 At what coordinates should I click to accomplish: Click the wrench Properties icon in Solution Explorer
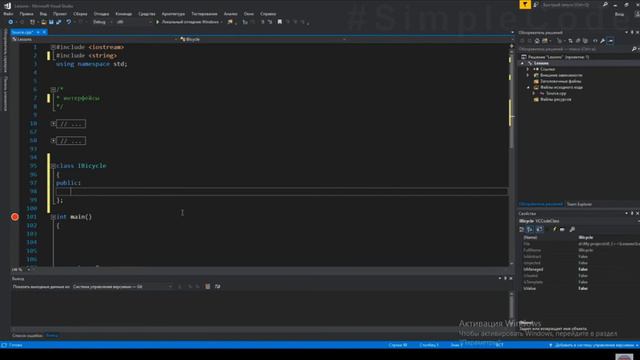pos(602,41)
